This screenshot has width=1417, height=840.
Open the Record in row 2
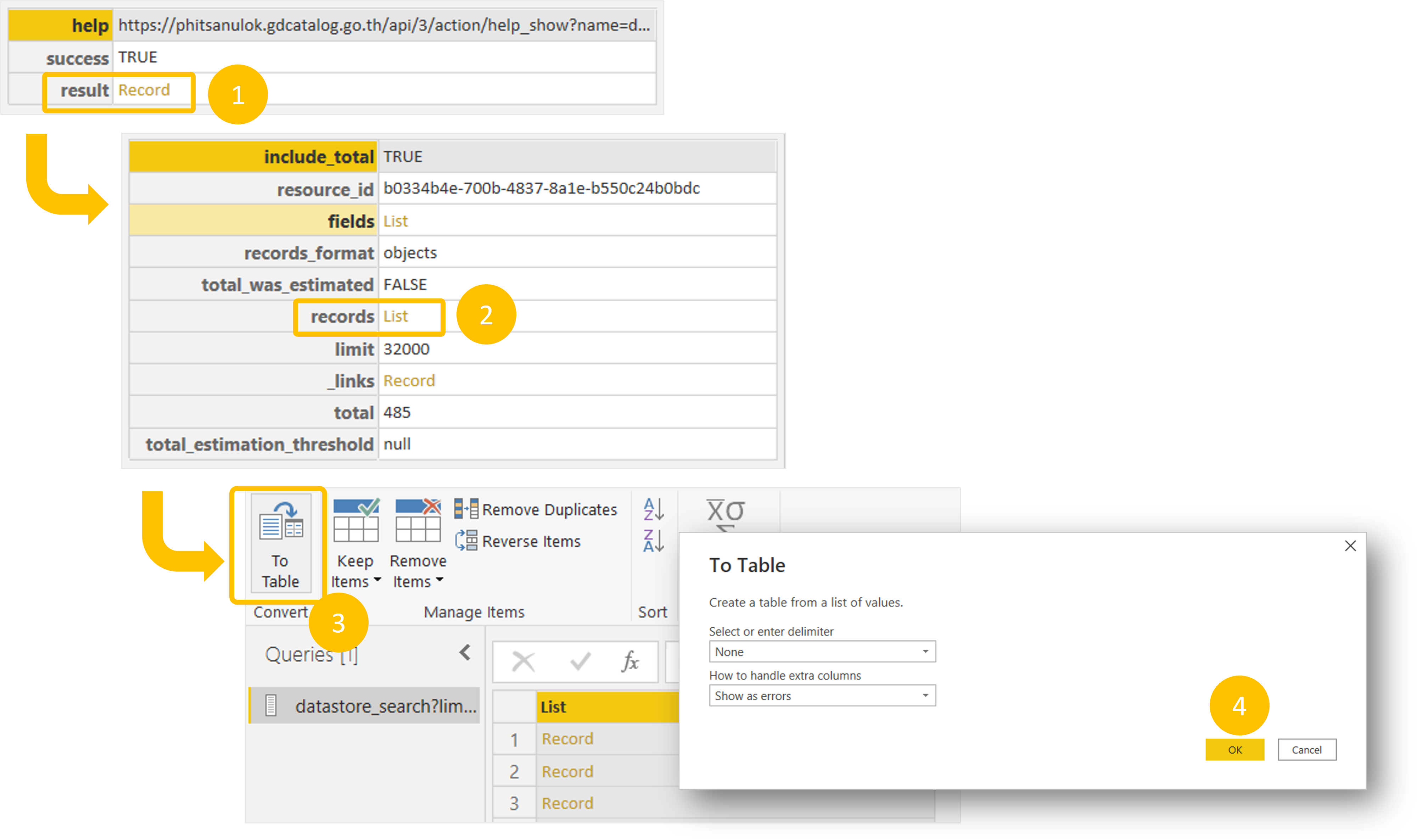tap(567, 772)
